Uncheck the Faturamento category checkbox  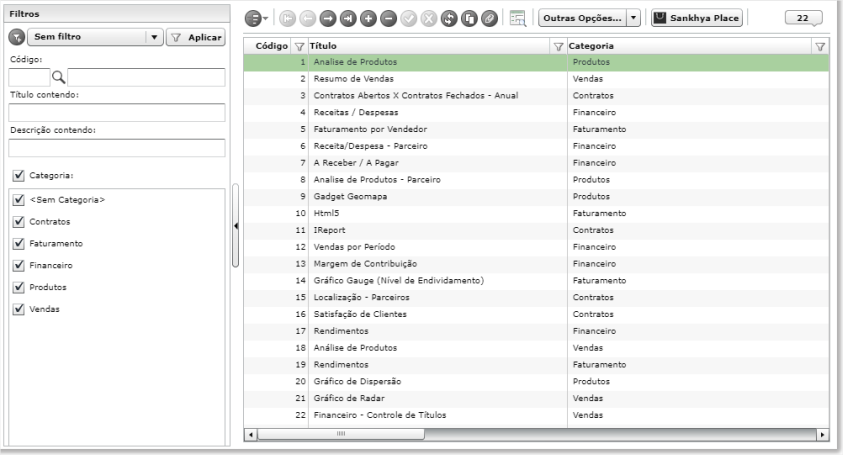19,244
